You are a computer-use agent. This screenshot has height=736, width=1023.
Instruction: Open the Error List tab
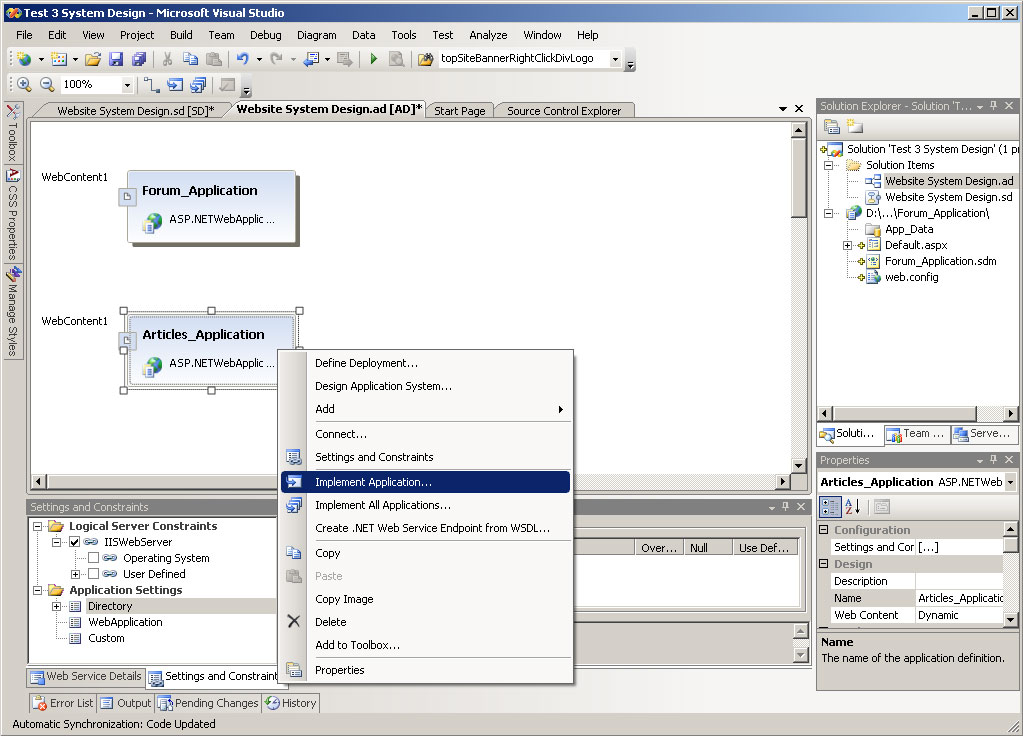click(64, 703)
